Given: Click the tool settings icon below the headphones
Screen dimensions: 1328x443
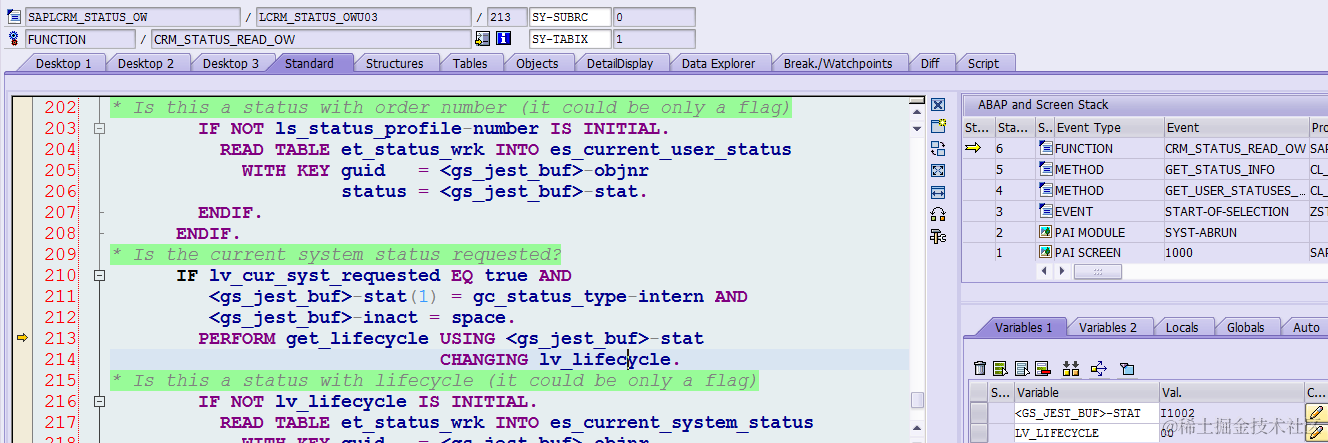Looking at the screenshot, I should 938,236.
